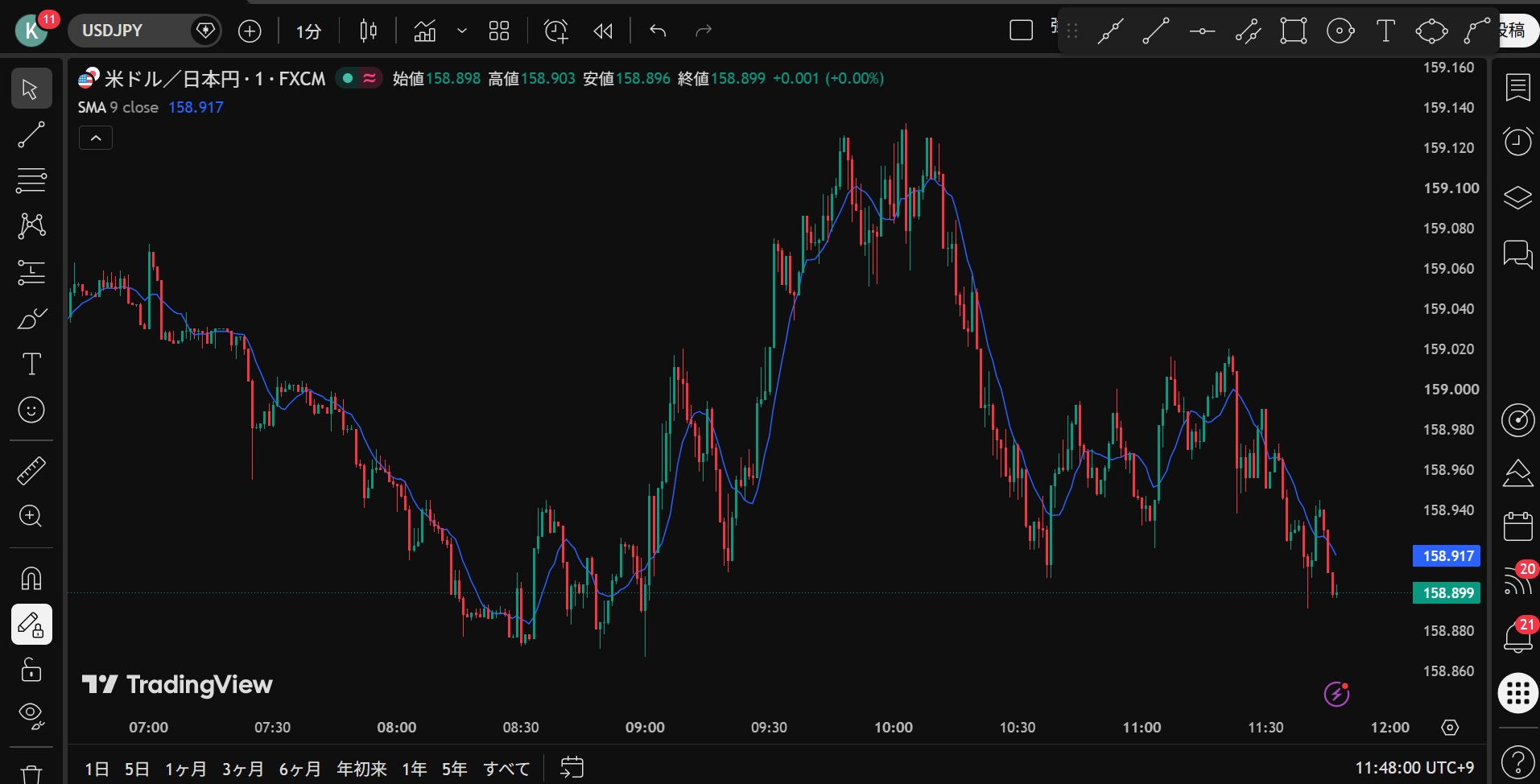Select the 1ヶ月 date range
The height and width of the screenshot is (784, 1540).
pyautogui.click(x=186, y=769)
